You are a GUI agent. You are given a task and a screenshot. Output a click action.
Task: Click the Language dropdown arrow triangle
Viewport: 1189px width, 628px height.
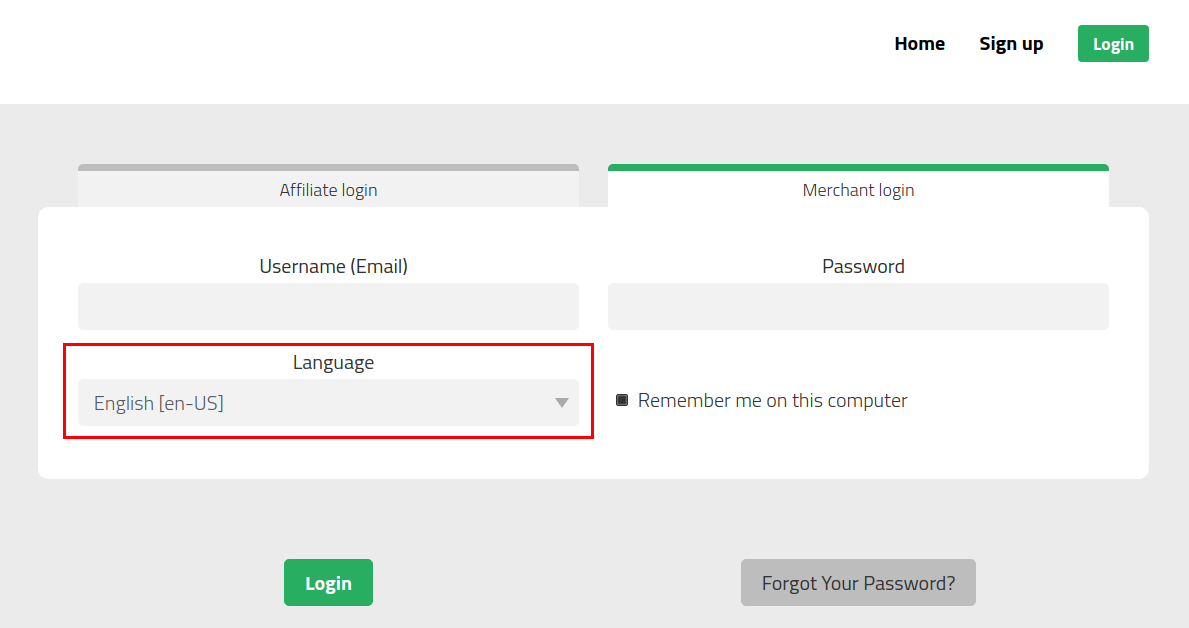561,403
